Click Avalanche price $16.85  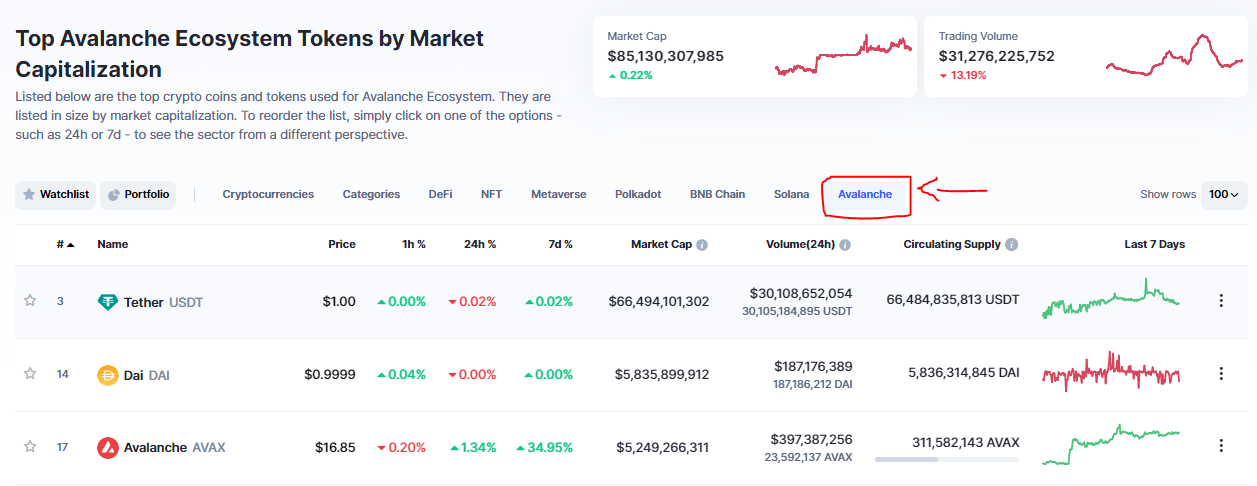(x=335, y=447)
